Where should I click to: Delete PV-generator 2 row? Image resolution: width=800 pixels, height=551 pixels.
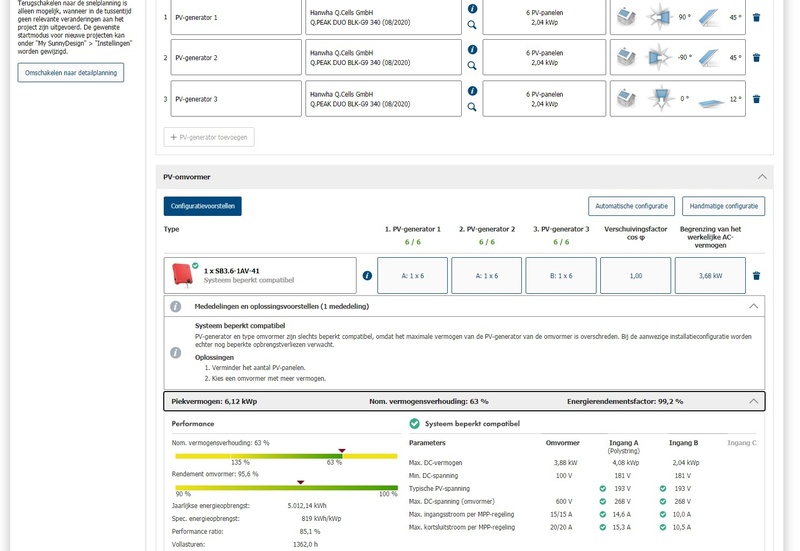coord(757,58)
